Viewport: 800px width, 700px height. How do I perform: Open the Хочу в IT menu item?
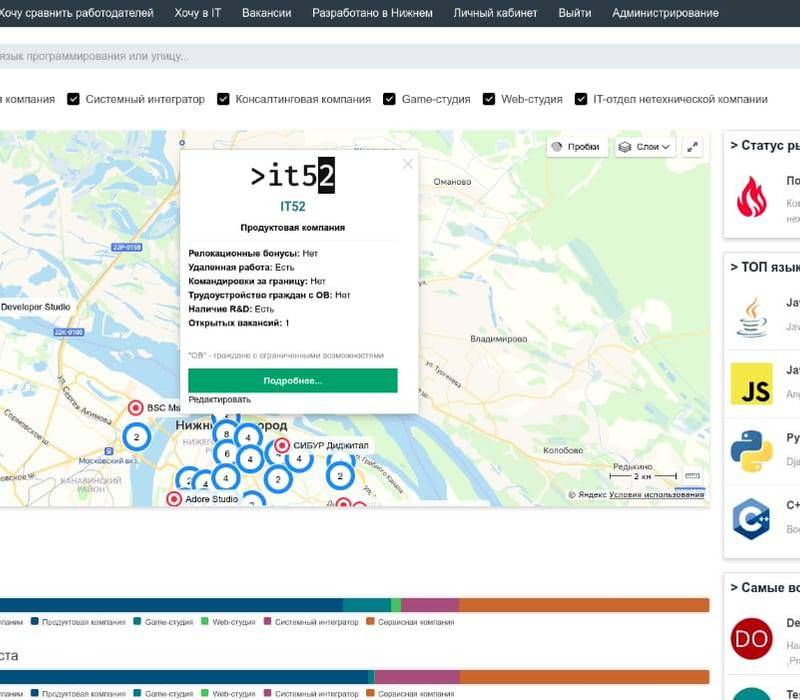coord(197,13)
